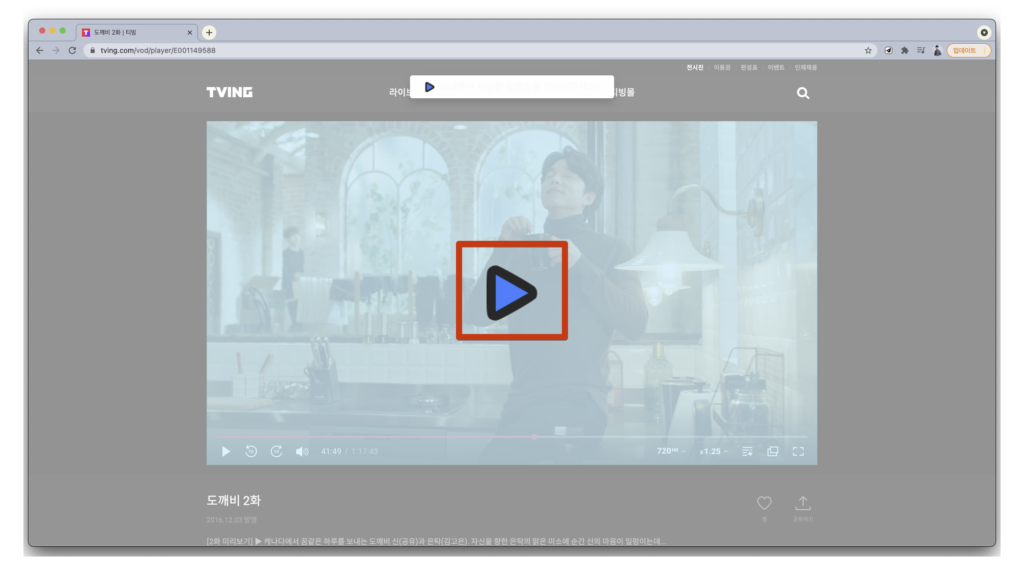Open the search magnifier icon
The height and width of the screenshot is (584, 1024).
tap(803, 93)
